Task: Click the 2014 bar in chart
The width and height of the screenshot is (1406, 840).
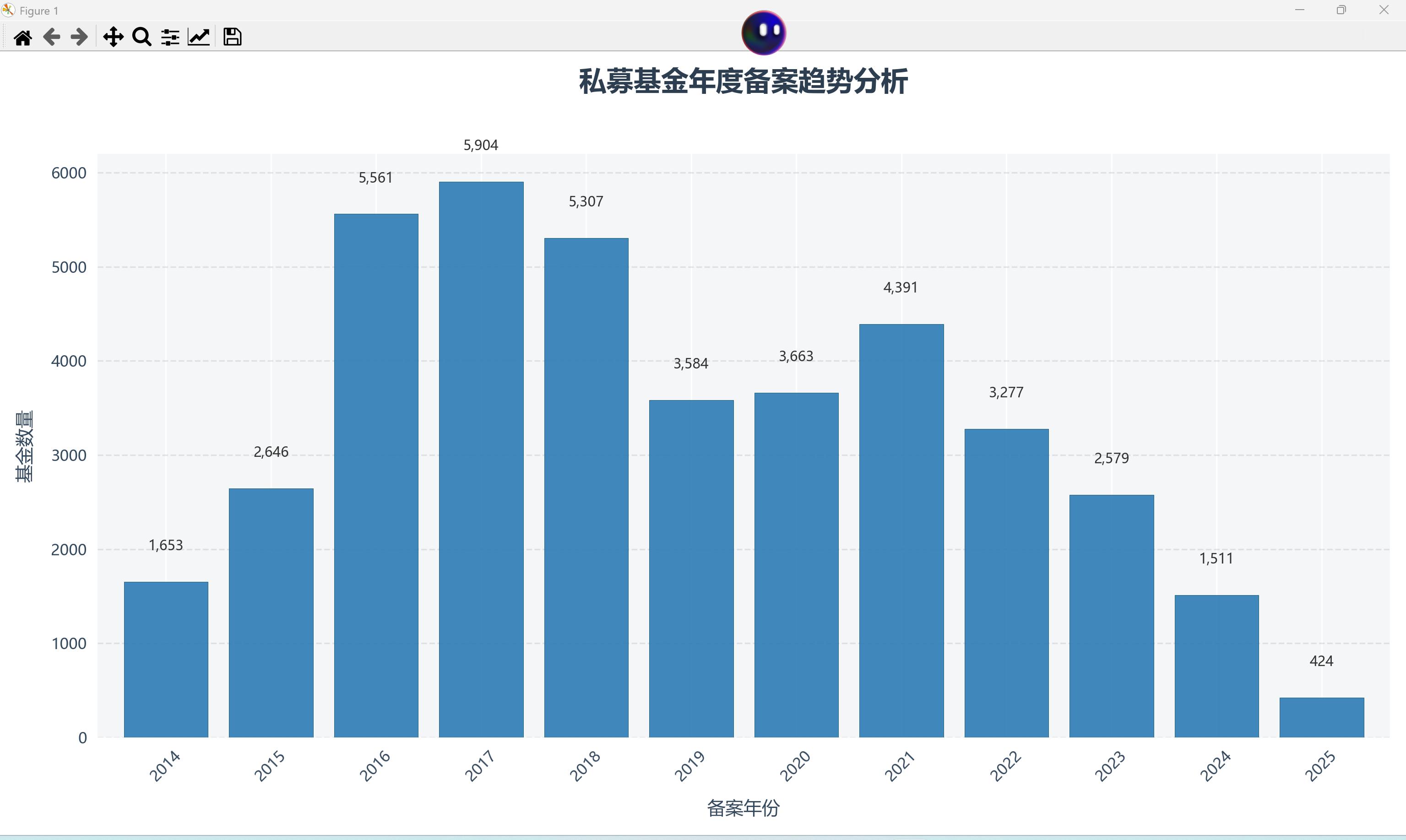Action: click(166, 660)
